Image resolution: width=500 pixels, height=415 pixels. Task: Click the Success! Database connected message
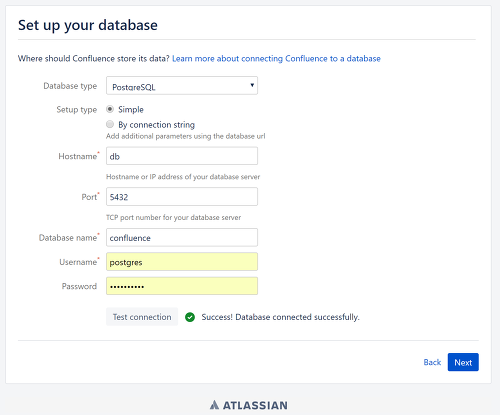pos(280,317)
